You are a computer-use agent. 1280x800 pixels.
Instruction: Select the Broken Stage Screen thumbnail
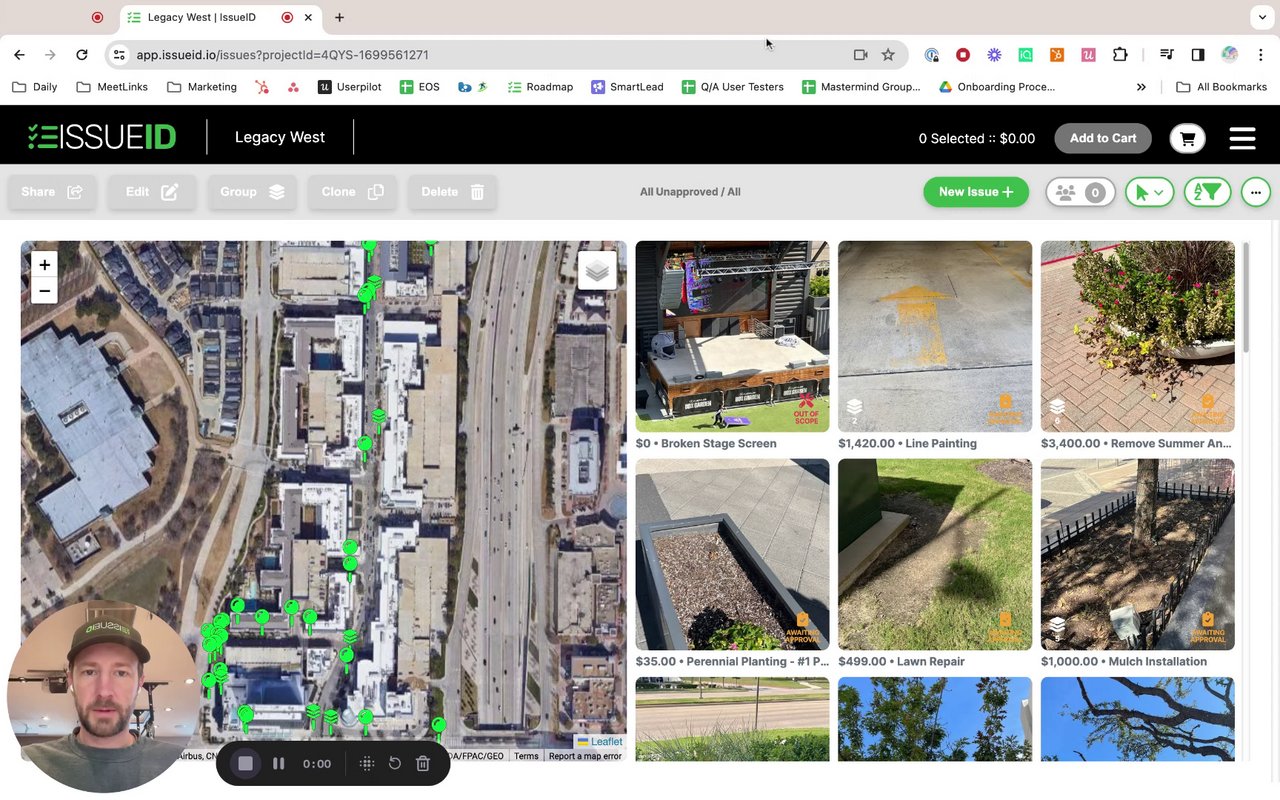coord(732,336)
